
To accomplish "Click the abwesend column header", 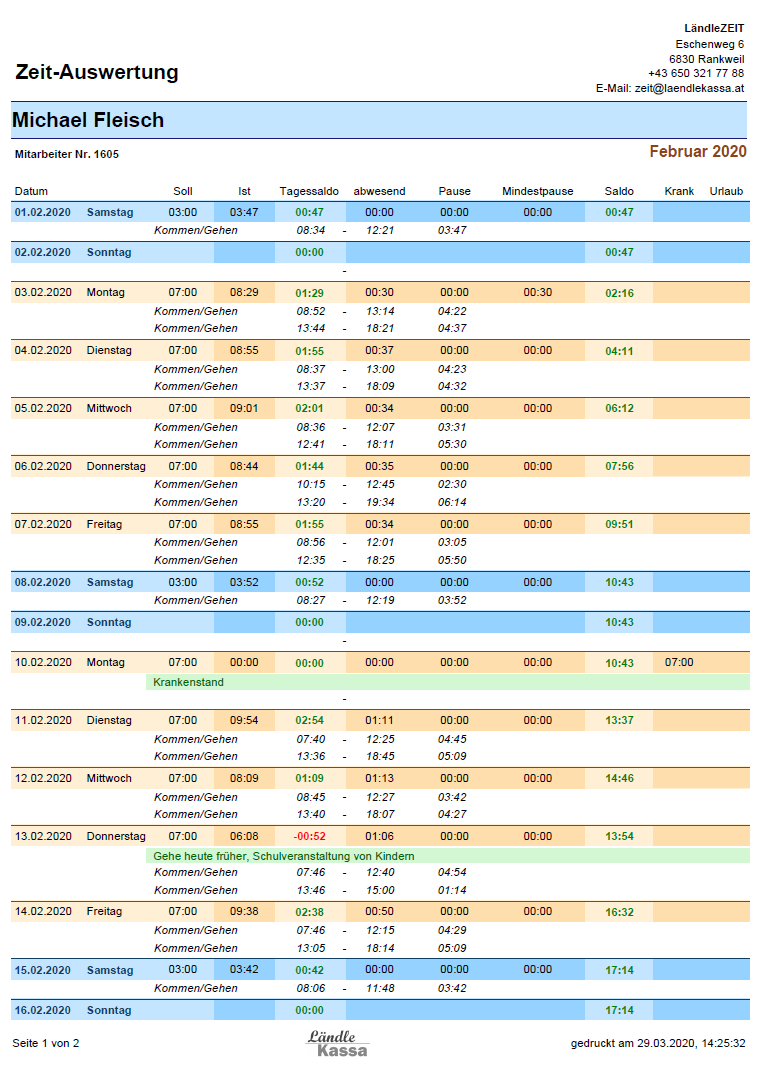I will coord(380,191).
